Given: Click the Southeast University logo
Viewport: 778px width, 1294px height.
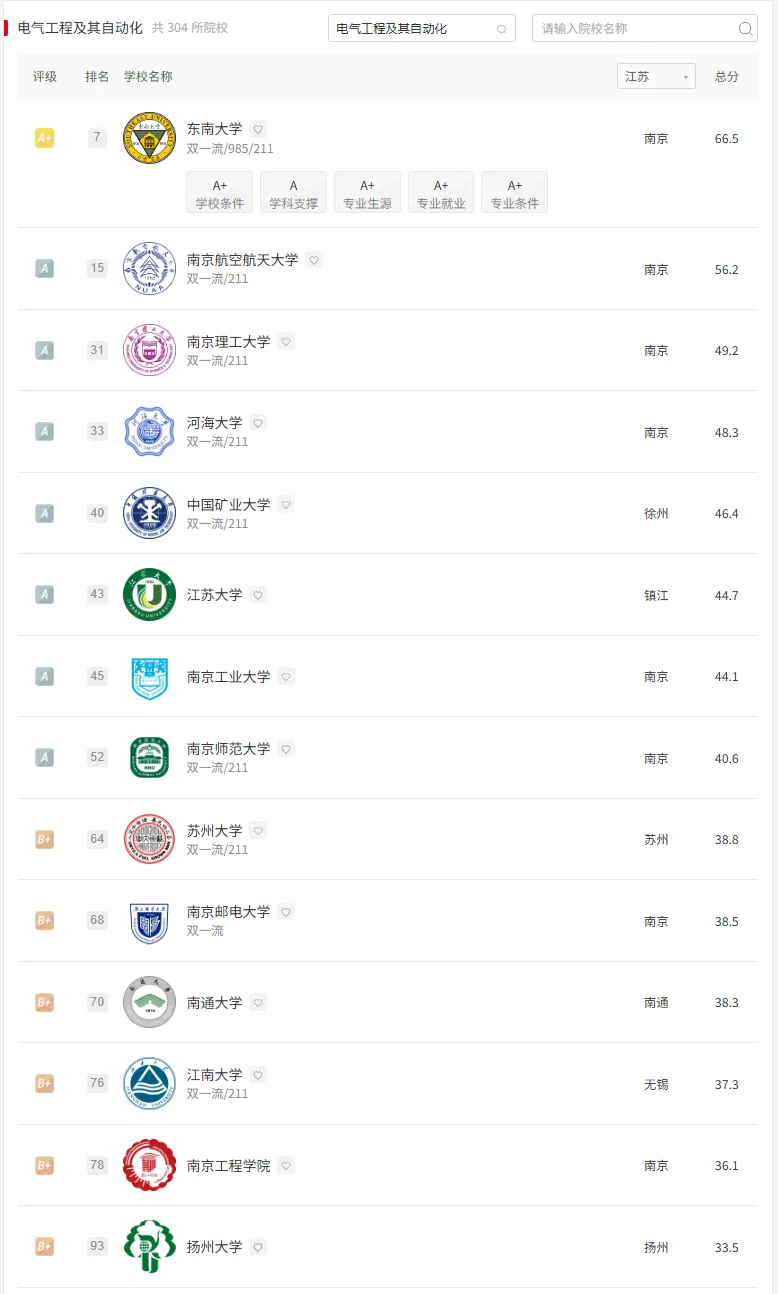Looking at the screenshot, I should click(149, 138).
